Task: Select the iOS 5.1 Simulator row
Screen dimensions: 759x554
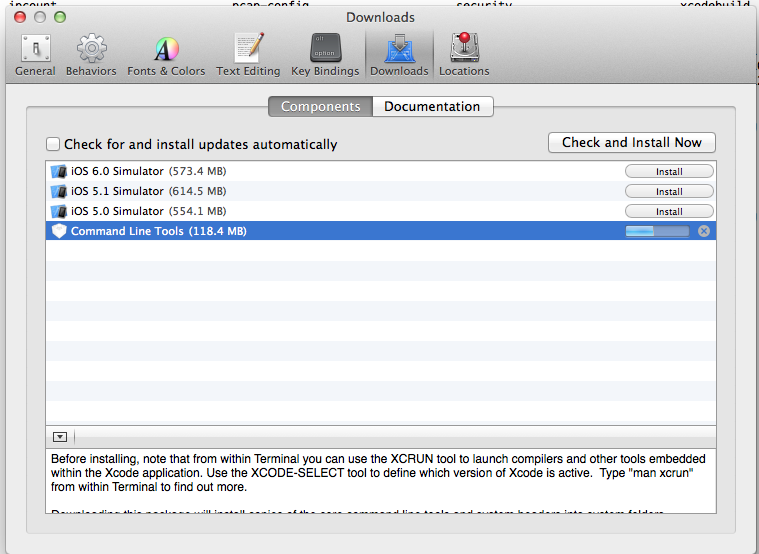Action: [x=381, y=191]
